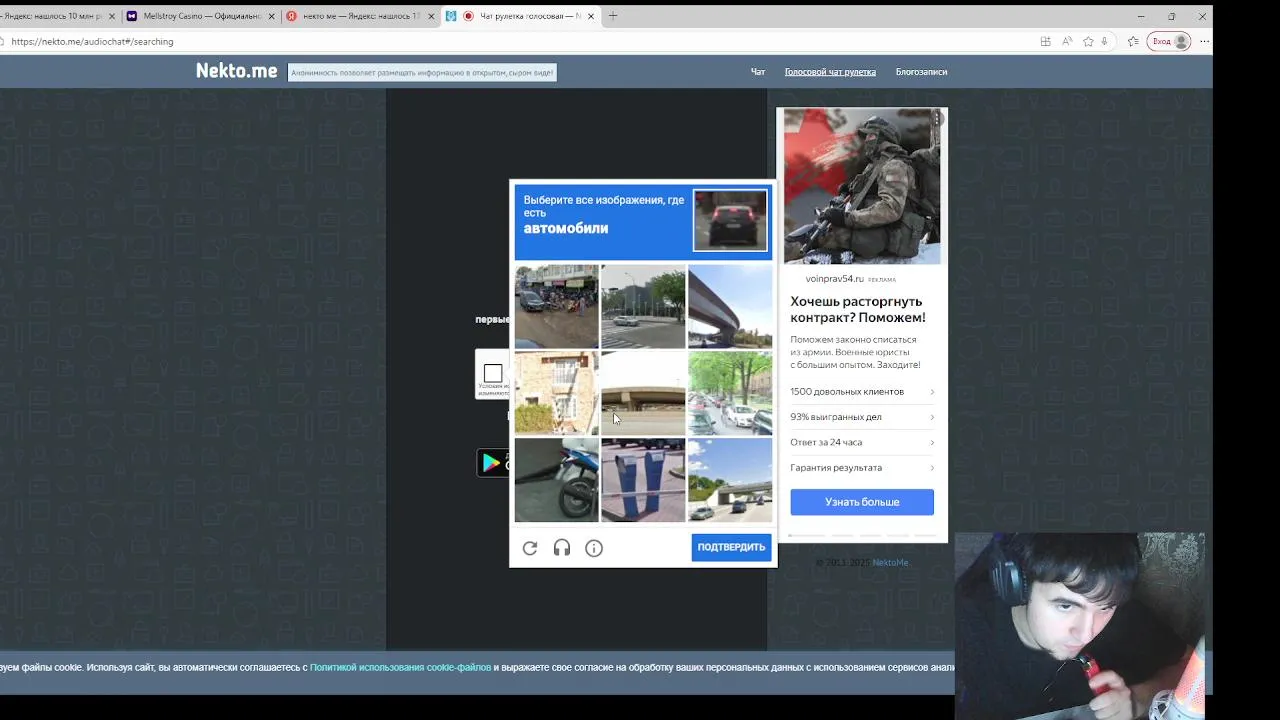Image resolution: width=1280 pixels, height=720 pixels.
Task: Switch to the audio captcha via headphones icon
Action: [562, 548]
